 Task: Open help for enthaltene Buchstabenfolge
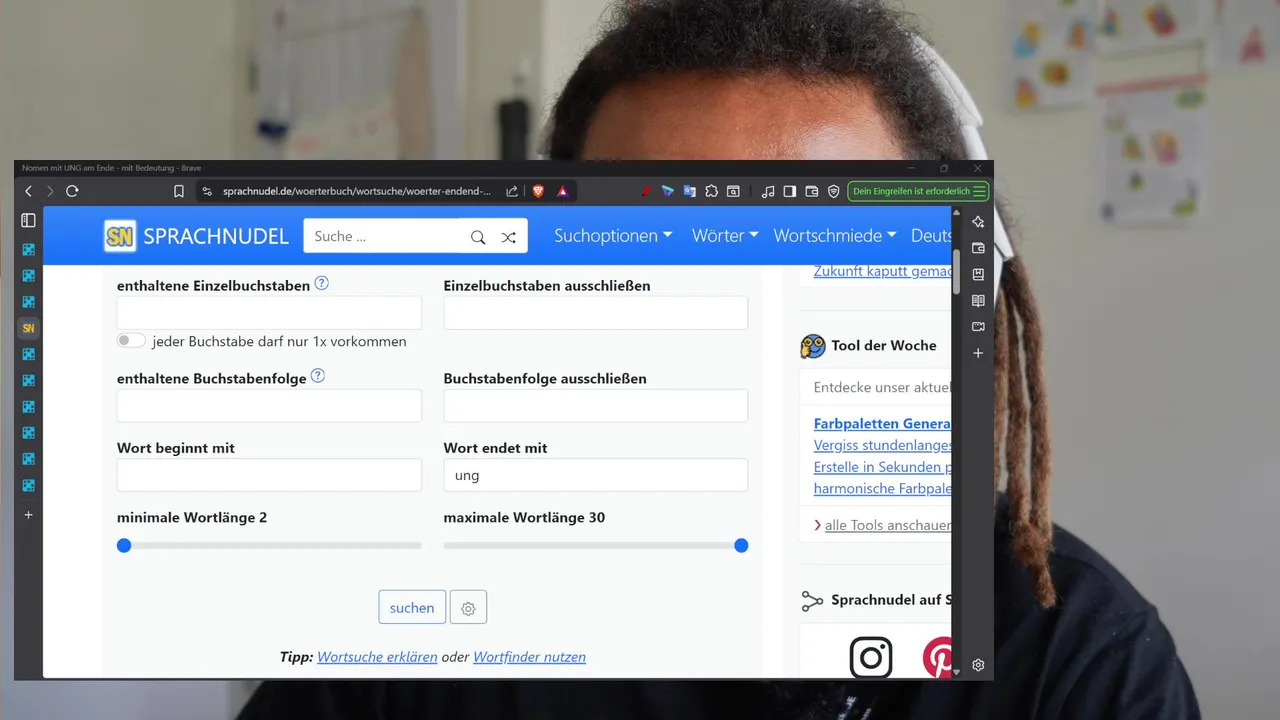[318, 376]
